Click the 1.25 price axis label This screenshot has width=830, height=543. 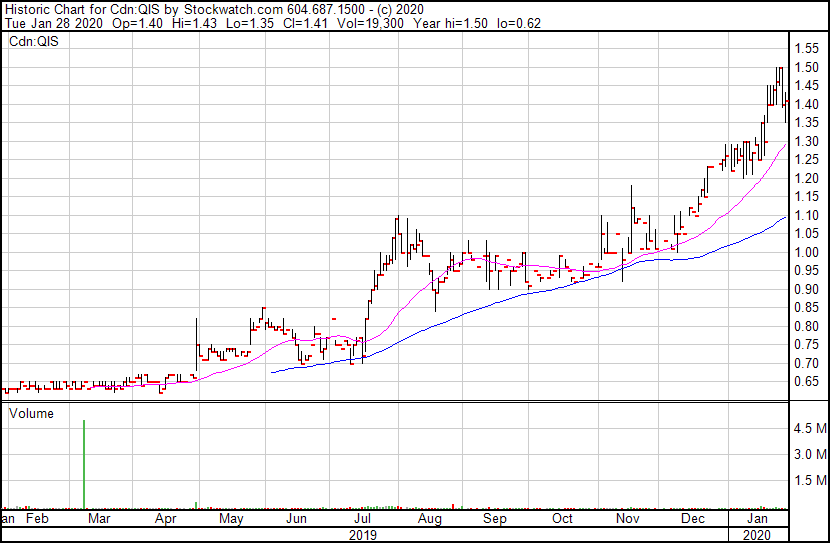(x=807, y=160)
